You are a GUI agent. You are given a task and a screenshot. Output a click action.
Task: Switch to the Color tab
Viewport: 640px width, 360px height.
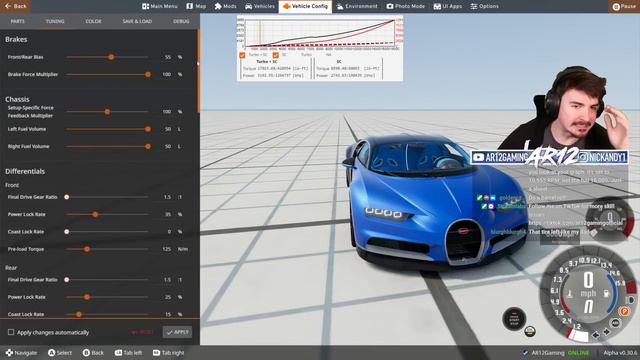93,21
